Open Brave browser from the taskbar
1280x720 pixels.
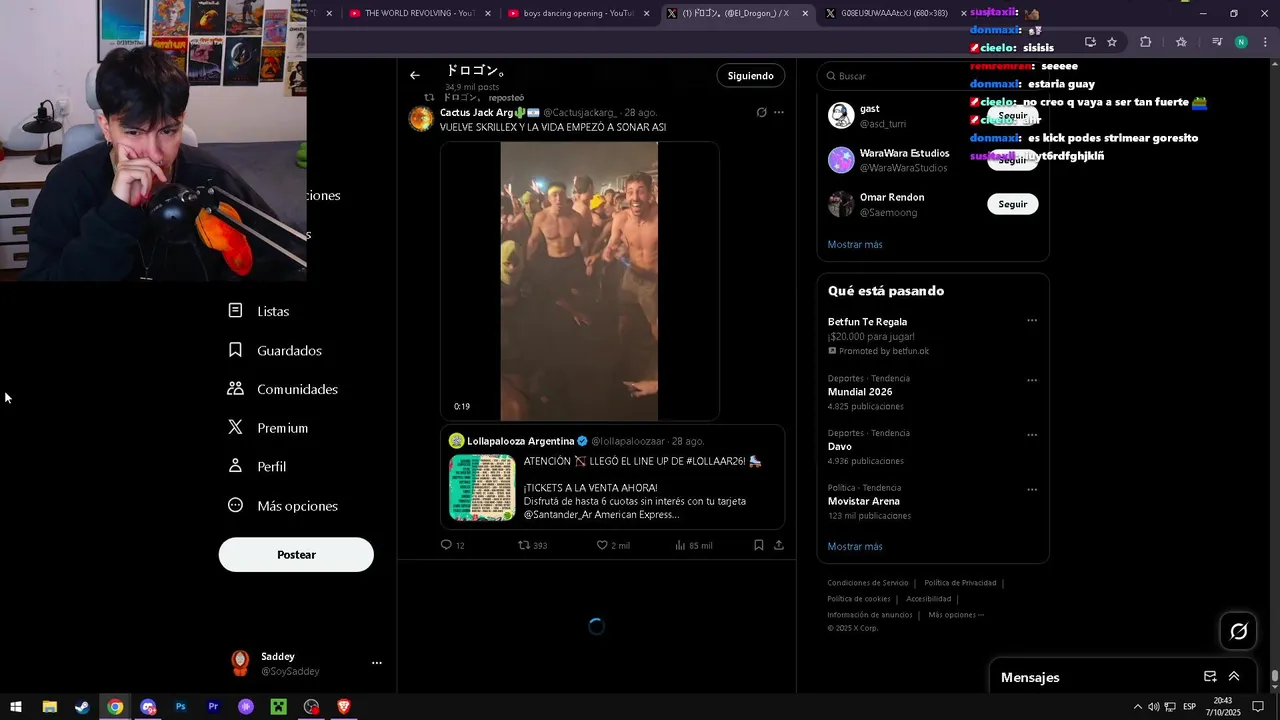(344, 706)
